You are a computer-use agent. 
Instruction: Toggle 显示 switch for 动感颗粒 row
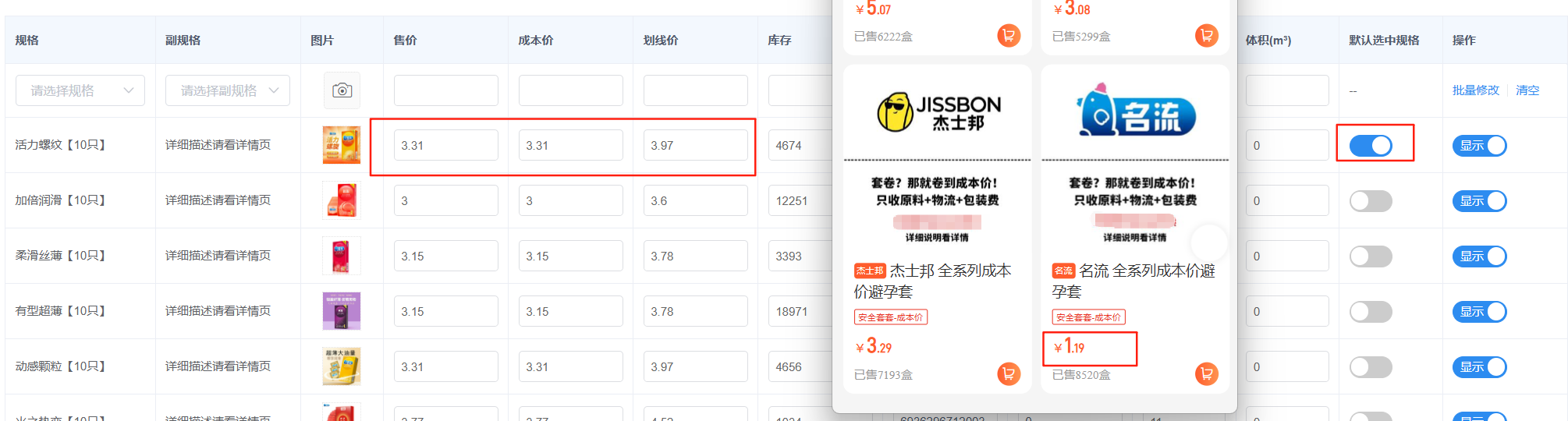[1479, 367]
